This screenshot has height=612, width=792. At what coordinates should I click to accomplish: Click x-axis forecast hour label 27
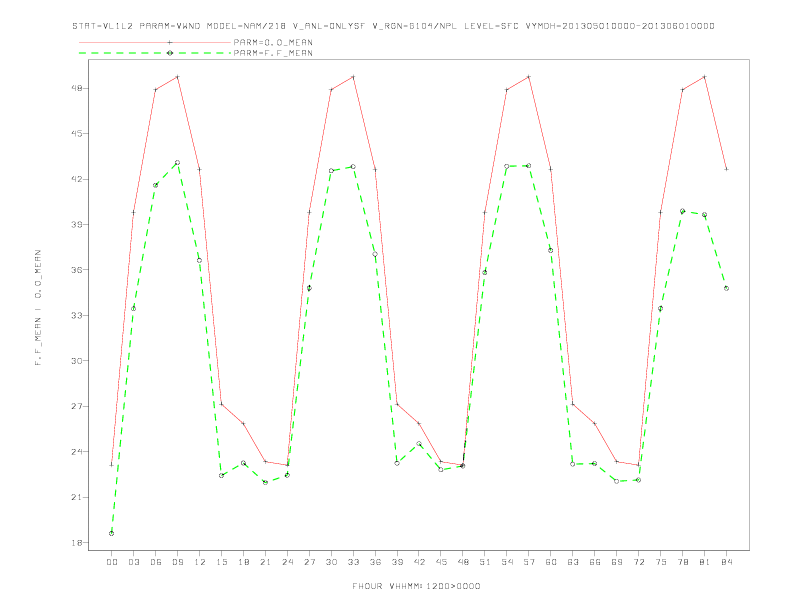point(309,562)
